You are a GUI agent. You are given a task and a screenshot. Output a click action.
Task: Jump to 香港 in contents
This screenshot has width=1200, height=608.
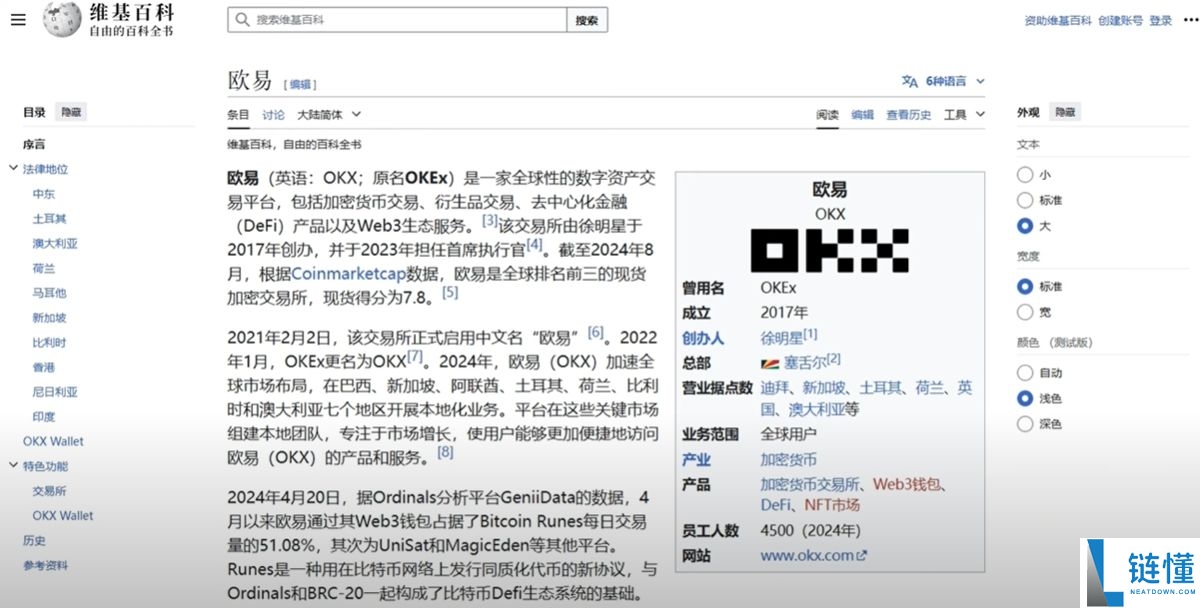coord(43,367)
